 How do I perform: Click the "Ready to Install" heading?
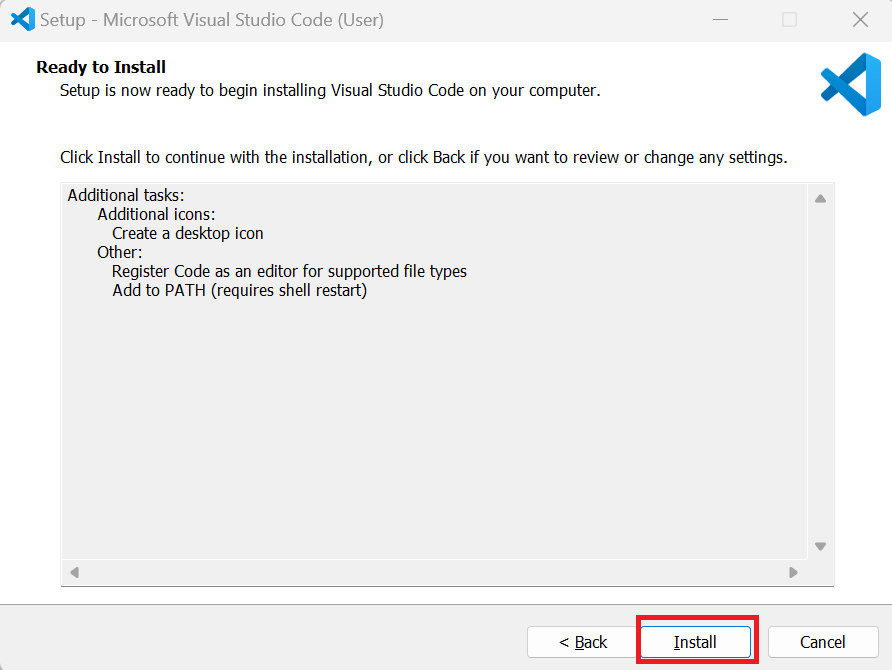click(101, 67)
